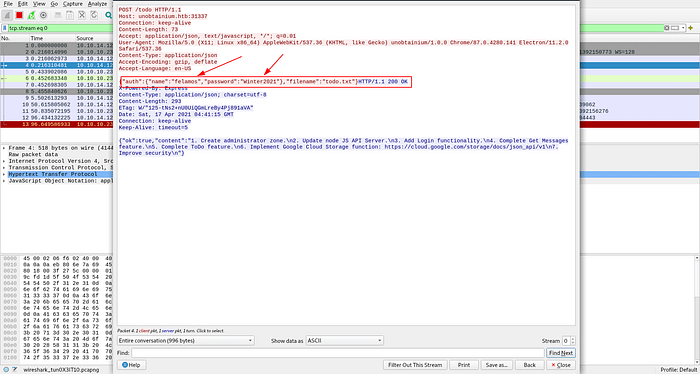The image size is (700, 374).
Task: Expand Internet Protocol Version 4 row
Action: (4, 161)
